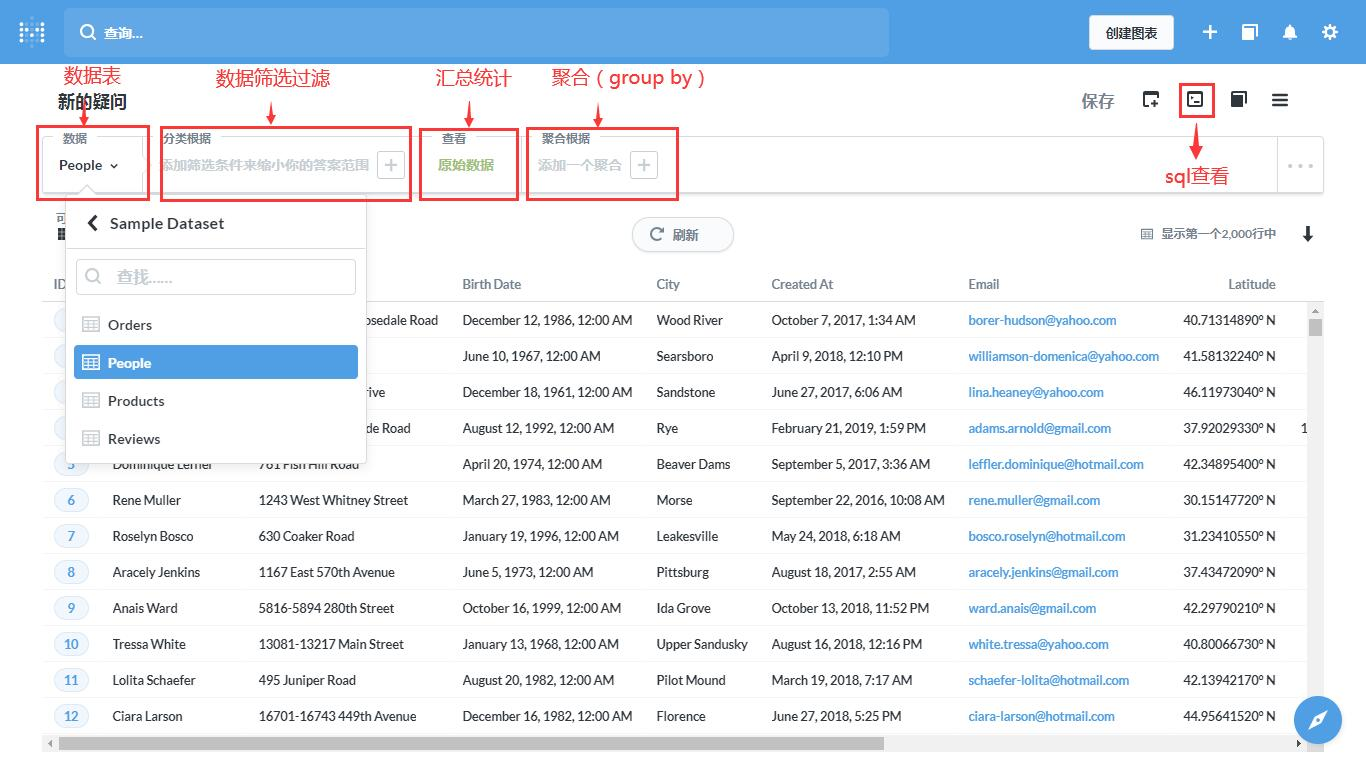Open the notifications bell icon
Viewport: 1366px width, 768px height.
click(1290, 32)
